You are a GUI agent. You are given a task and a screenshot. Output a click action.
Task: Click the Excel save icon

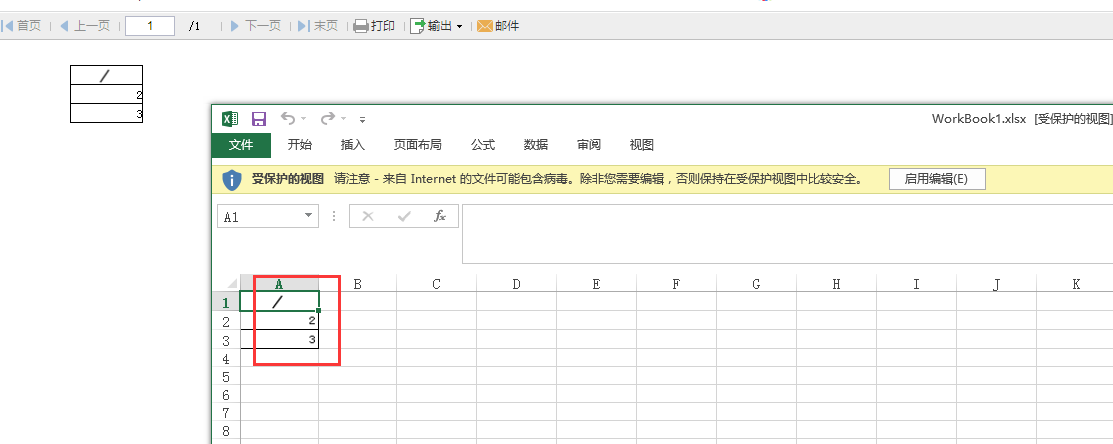[x=259, y=118]
